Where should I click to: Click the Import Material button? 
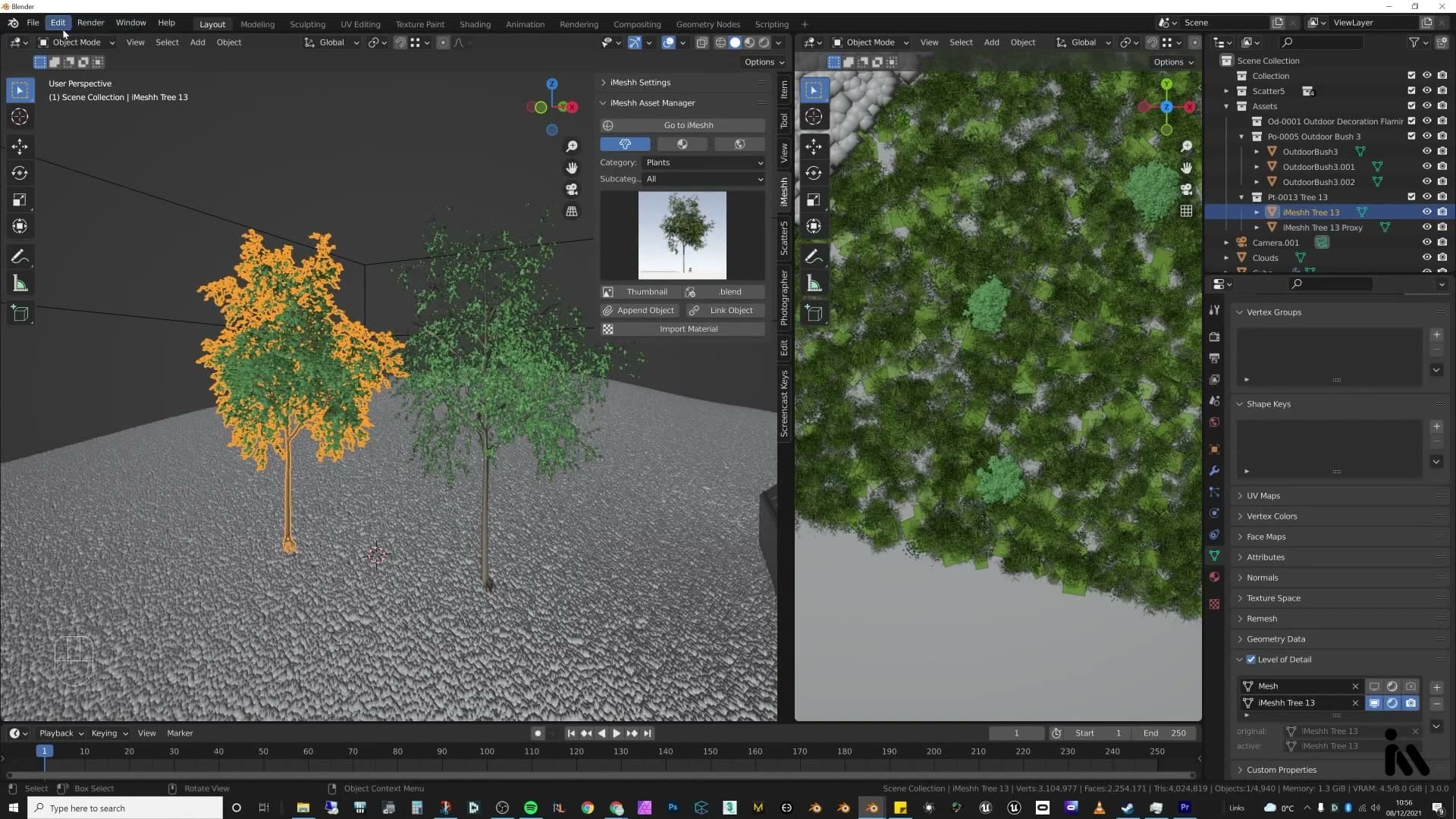click(682, 329)
